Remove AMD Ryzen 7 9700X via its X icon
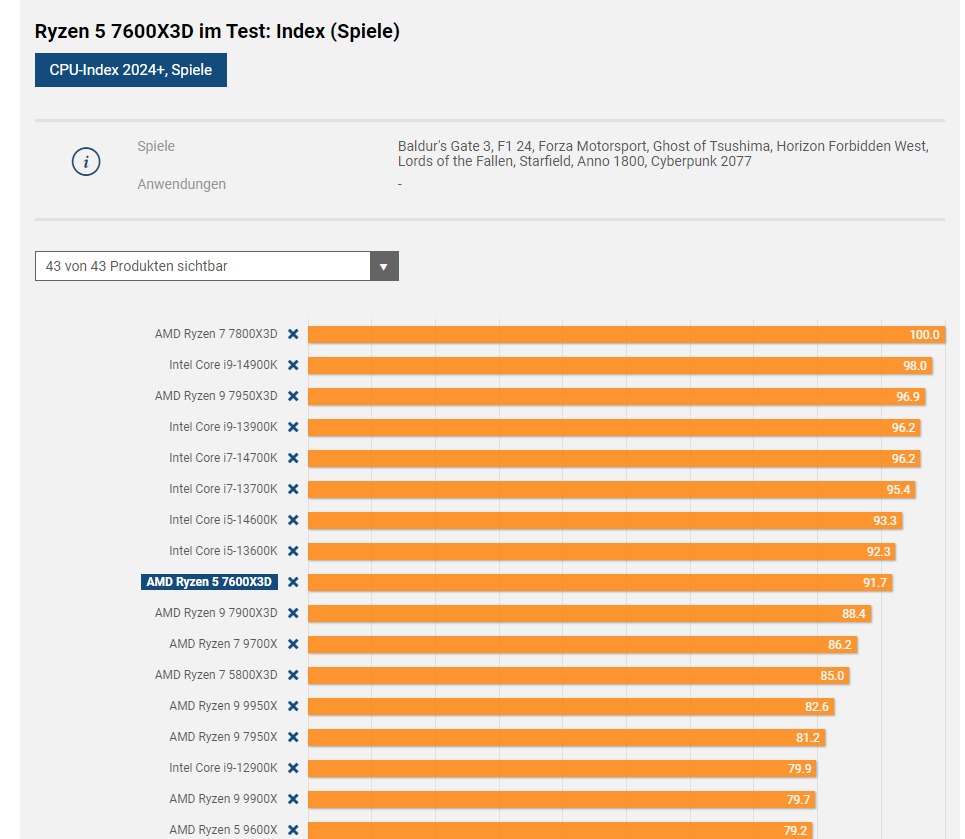Image resolution: width=965 pixels, height=839 pixels. [x=293, y=644]
